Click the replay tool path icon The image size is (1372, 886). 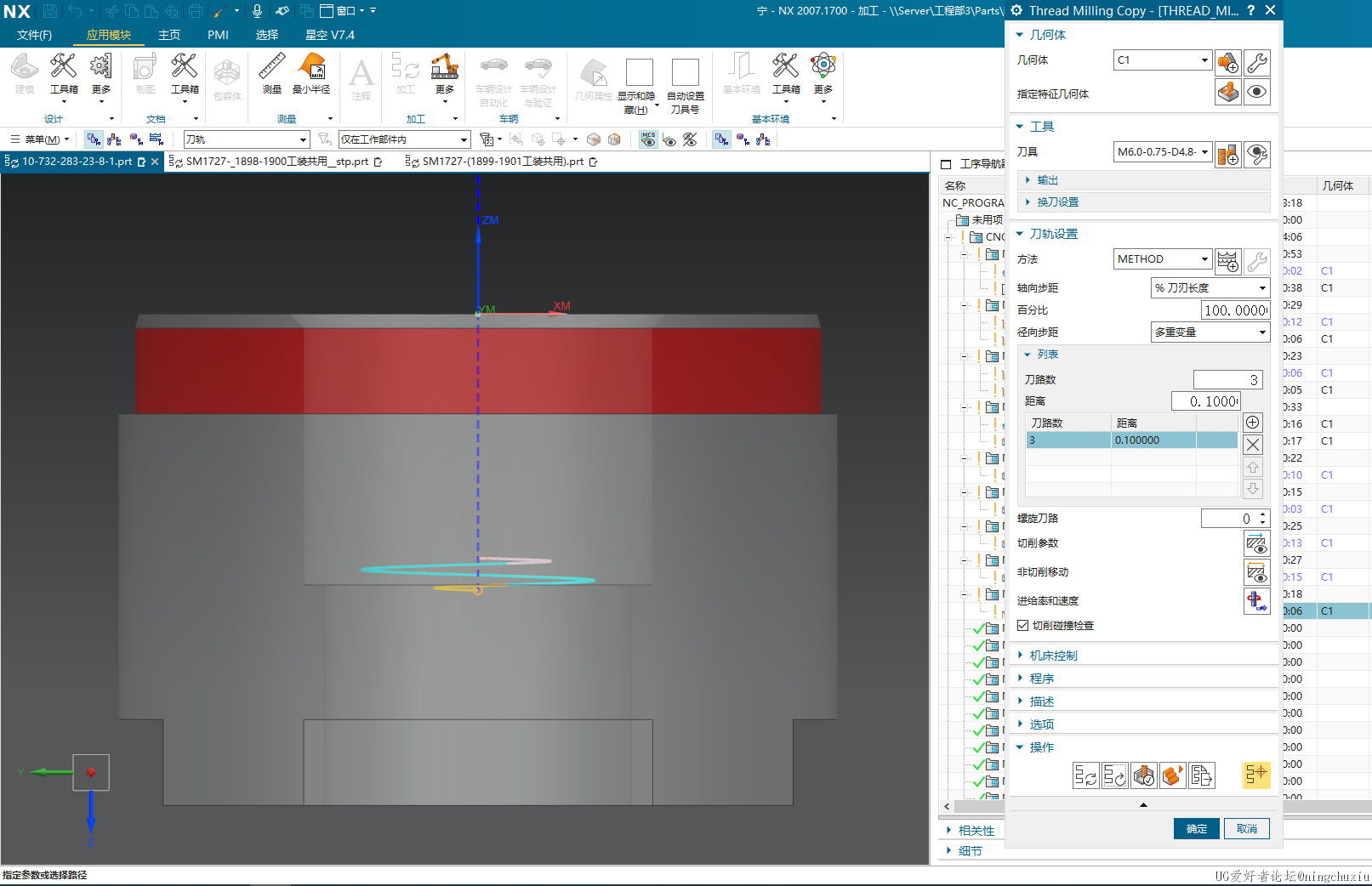[1115, 775]
